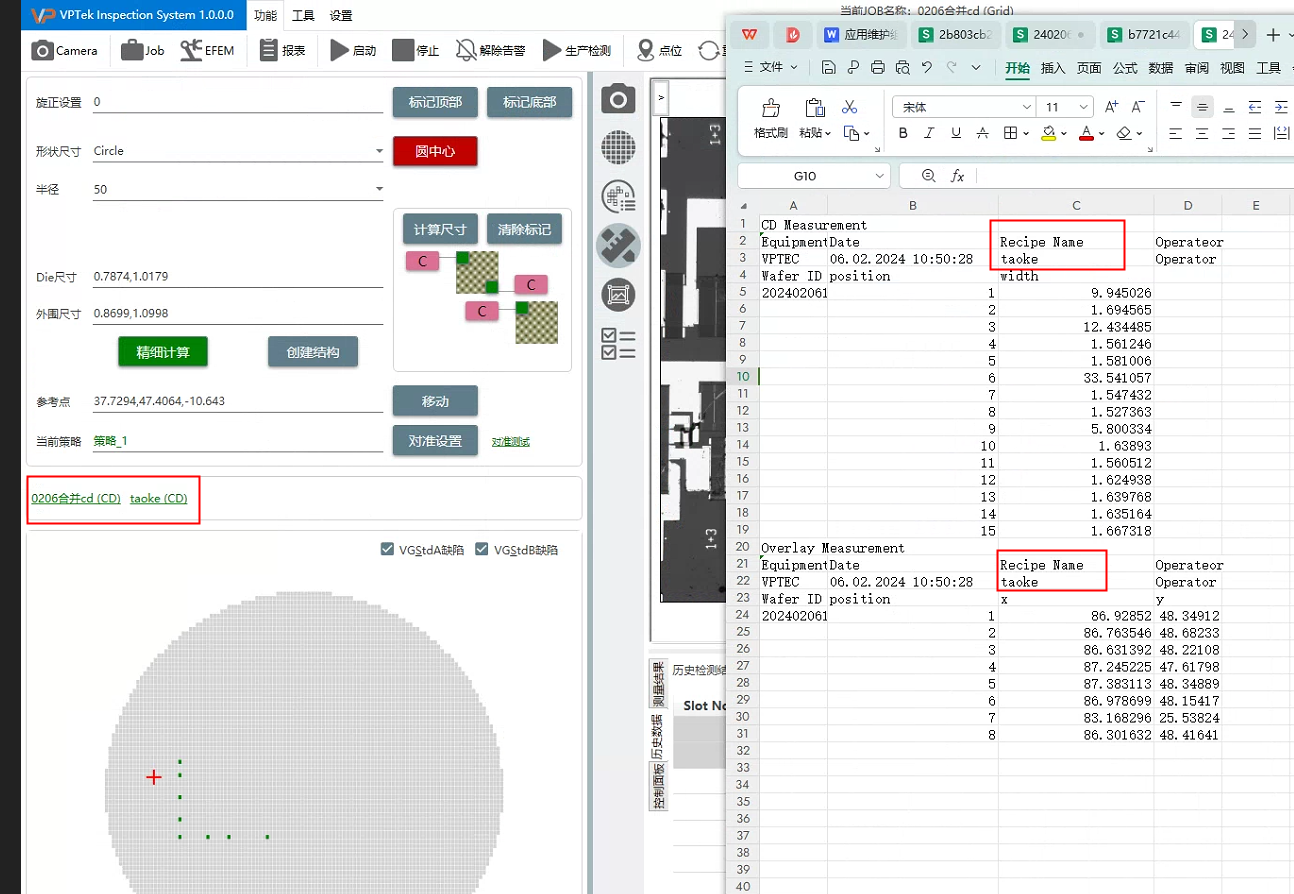The image size is (1294, 894).
Task: Switch to the 插入 ribbon tab
Action: (x=1053, y=67)
